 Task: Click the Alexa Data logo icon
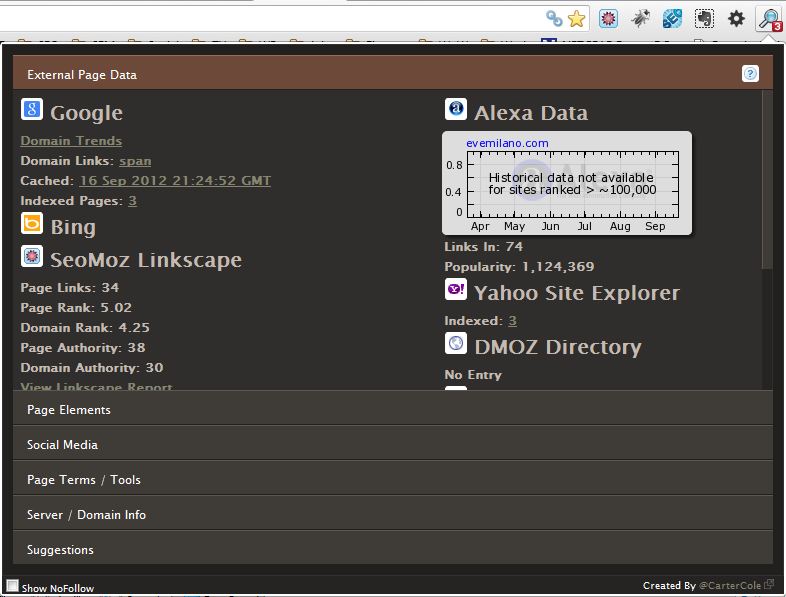(x=456, y=109)
